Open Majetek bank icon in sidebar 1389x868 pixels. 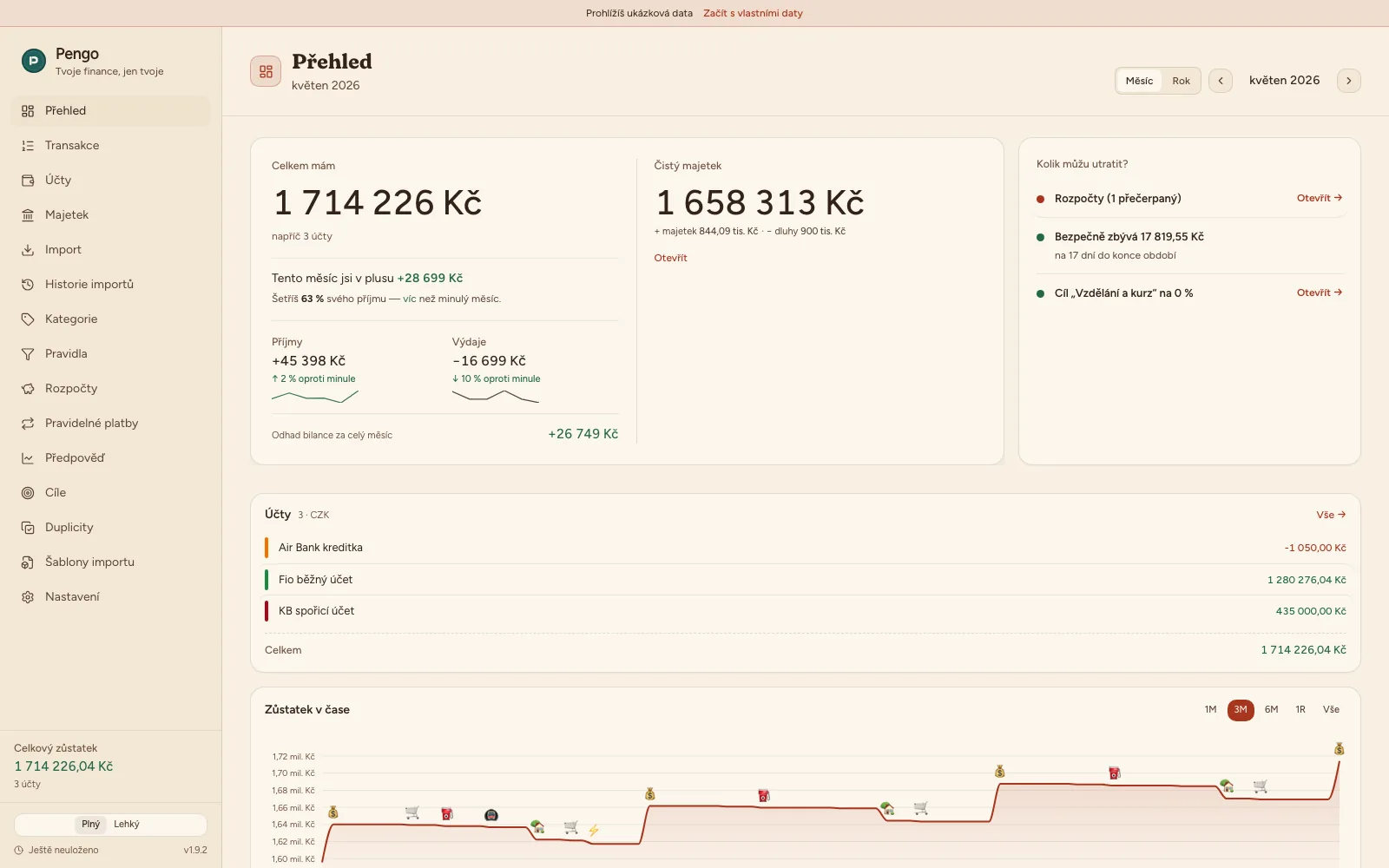pos(28,215)
